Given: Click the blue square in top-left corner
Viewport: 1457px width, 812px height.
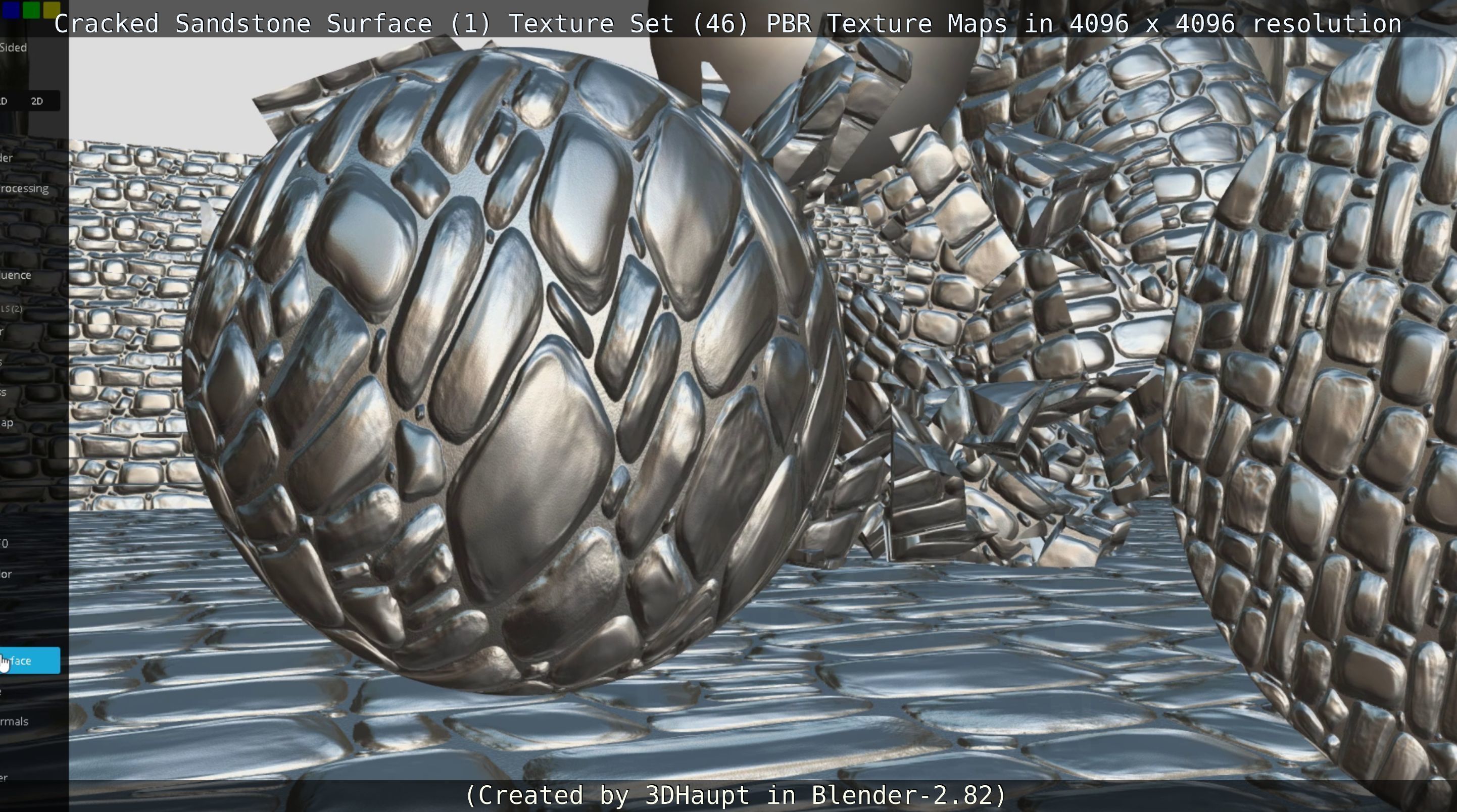Looking at the screenshot, I should point(11,9).
